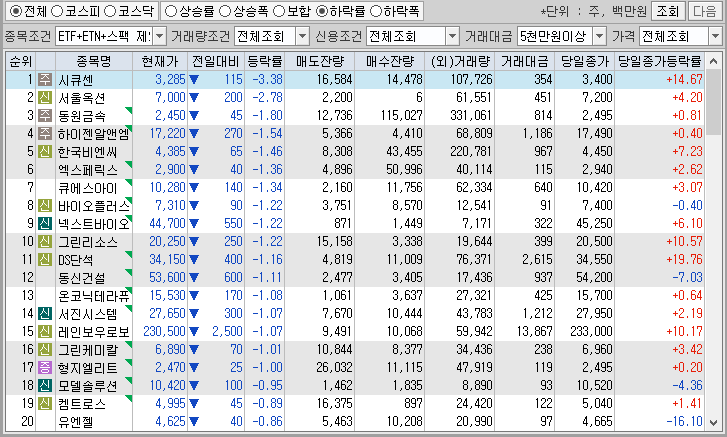This screenshot has height=437, width=727.
Task: Click the 신 badge beside 모델솔루션
Action: click(x=45, y=385)
